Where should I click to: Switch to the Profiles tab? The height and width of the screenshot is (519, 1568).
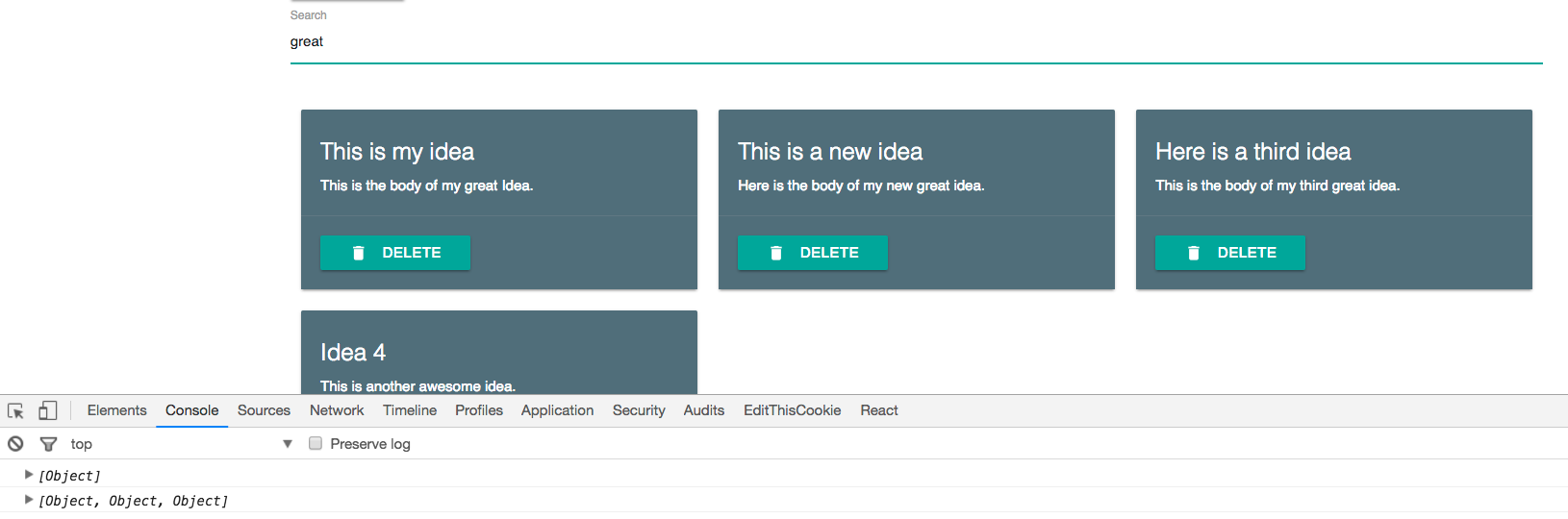coord(479,410)
